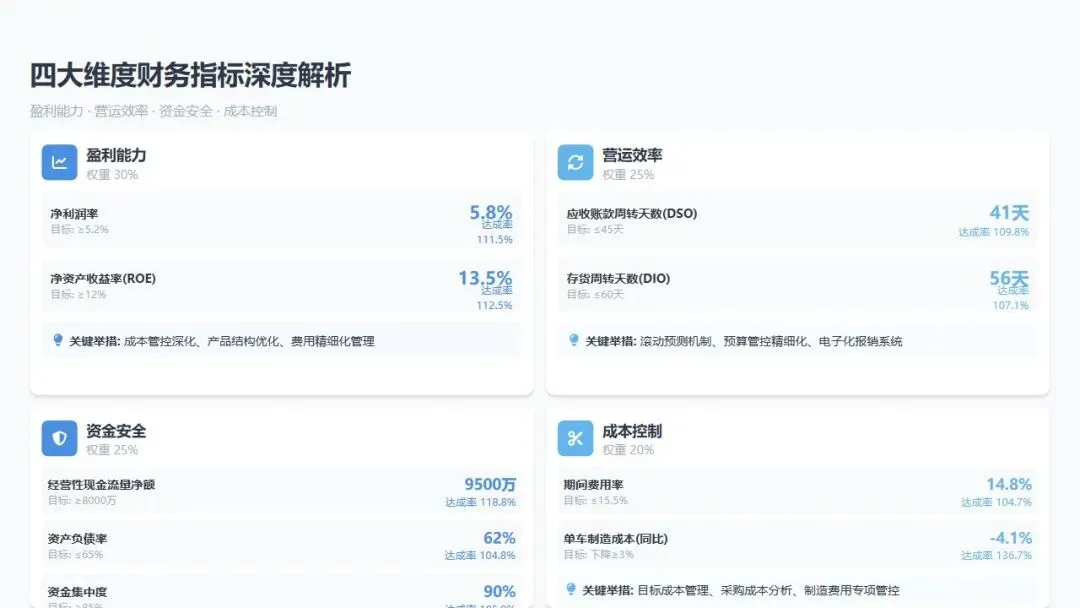Click the 90% fund concentration value
Viewport: 1080px width, 608px height.
499,591
